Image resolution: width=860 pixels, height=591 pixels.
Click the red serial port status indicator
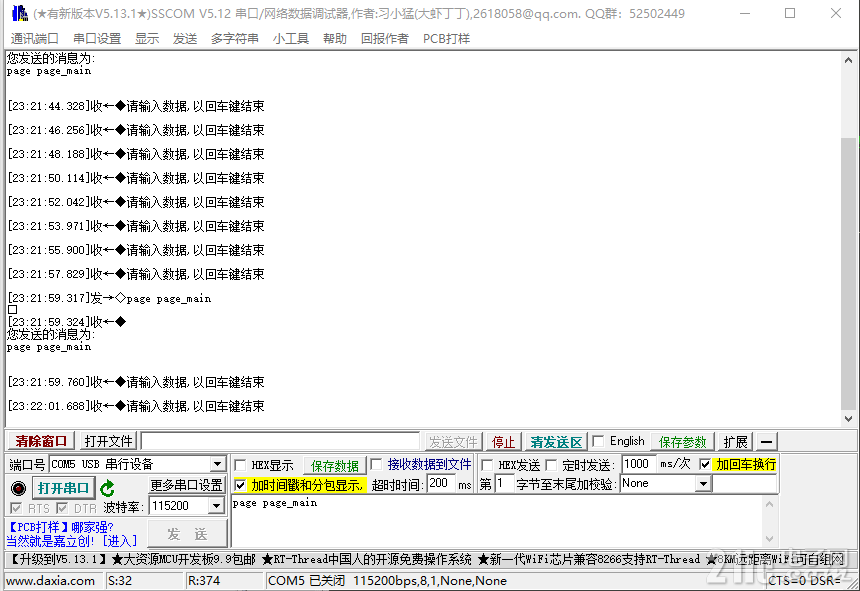18,487
